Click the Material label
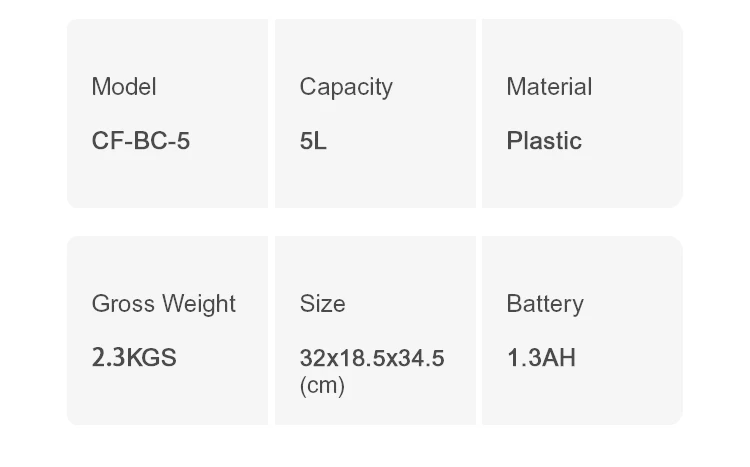This screenshot has height=467, width=750. [x=549, y=87]
